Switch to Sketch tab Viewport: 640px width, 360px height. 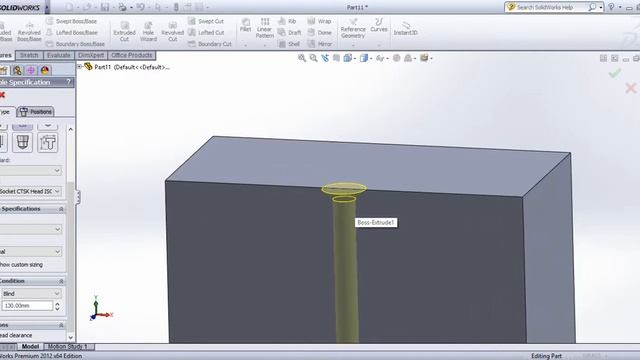(29, 55)
